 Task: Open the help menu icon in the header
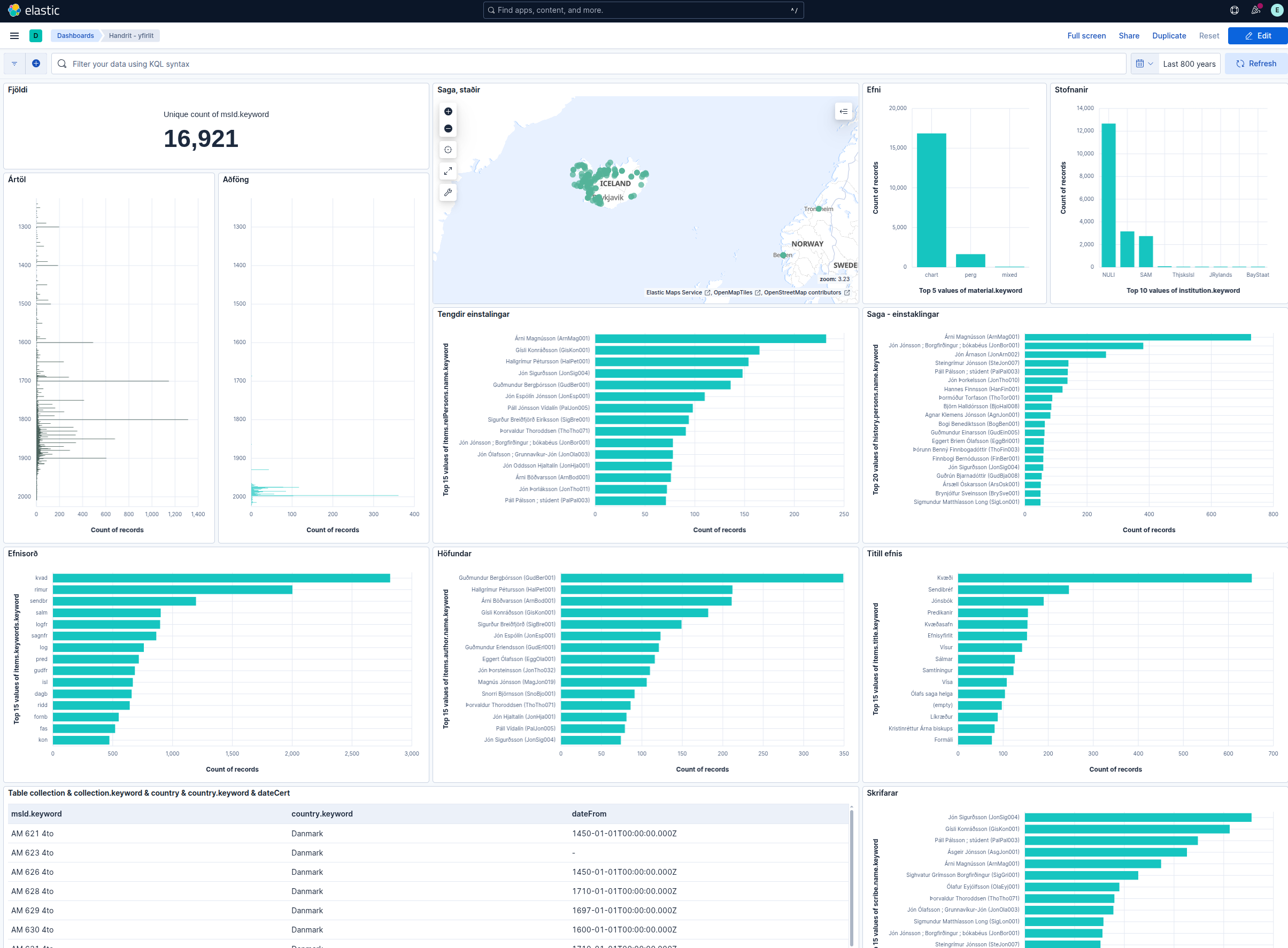pyautogui.click(x=1235, y=10)
